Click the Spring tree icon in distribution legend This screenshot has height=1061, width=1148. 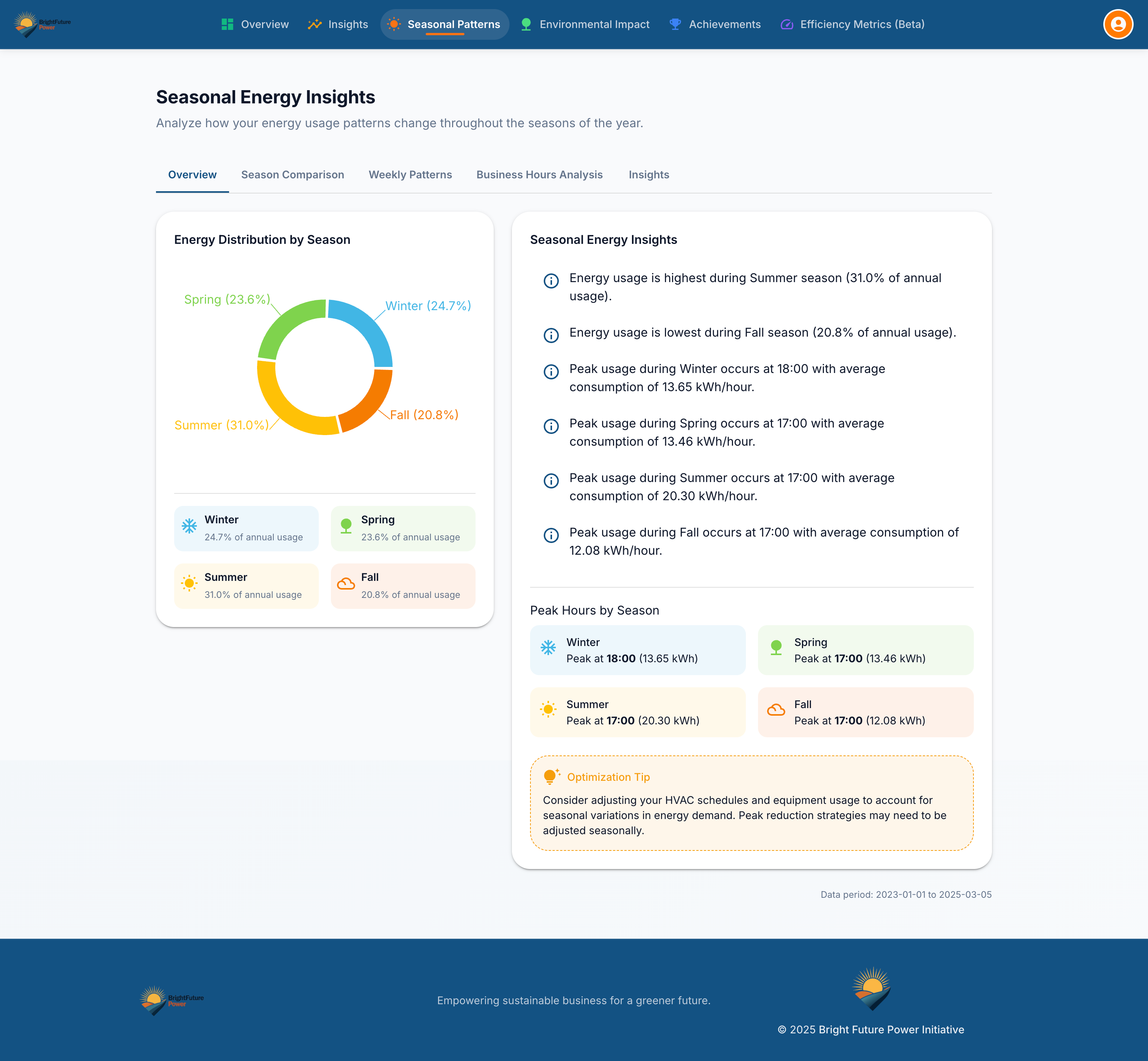click(x=346, y=526)
